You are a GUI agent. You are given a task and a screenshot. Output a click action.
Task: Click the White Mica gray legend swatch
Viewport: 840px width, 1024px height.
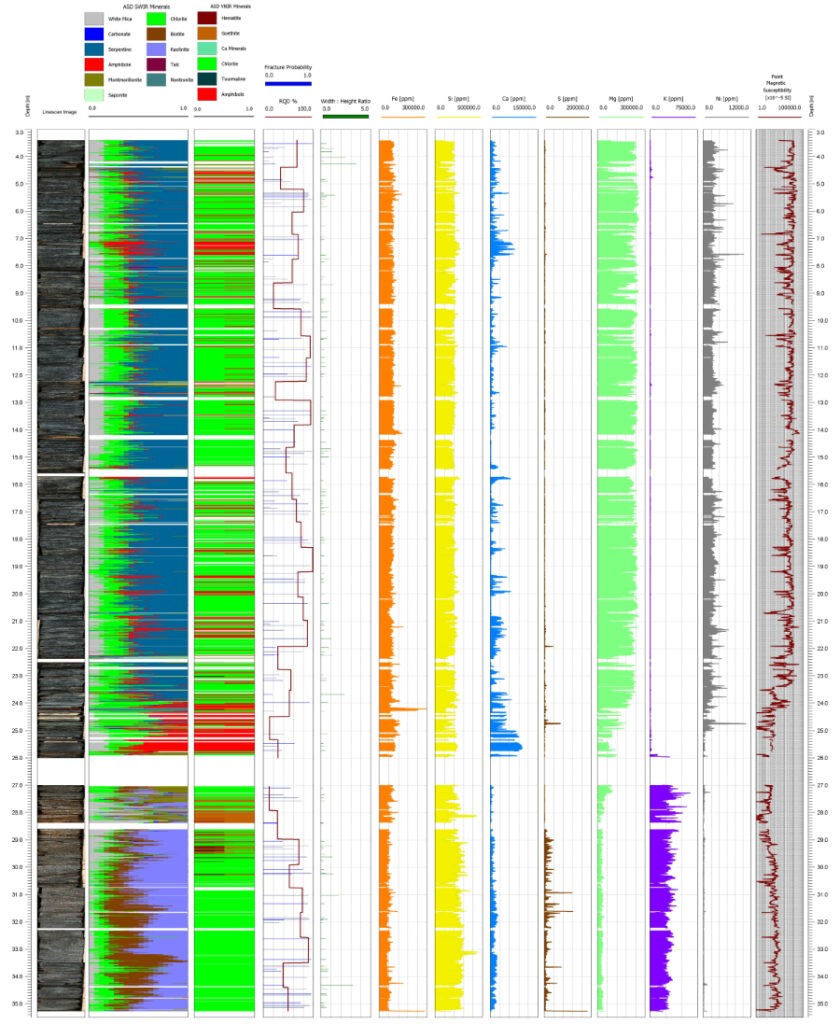click(94, 19)
